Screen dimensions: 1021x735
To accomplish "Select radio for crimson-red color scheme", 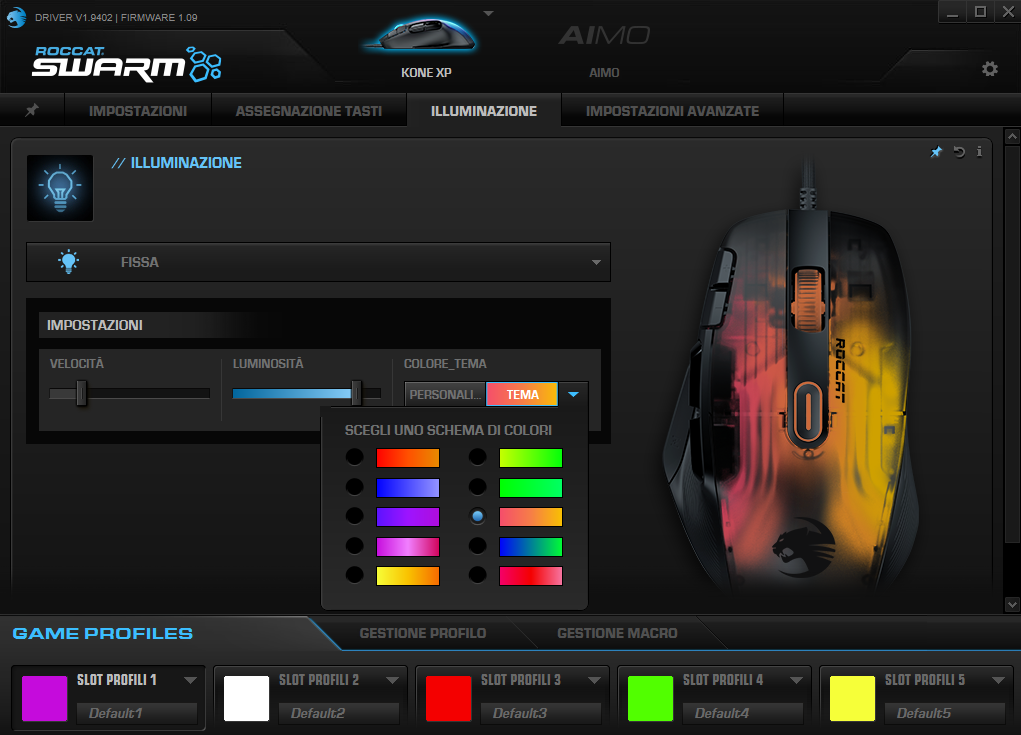I will tap(477, 574).
